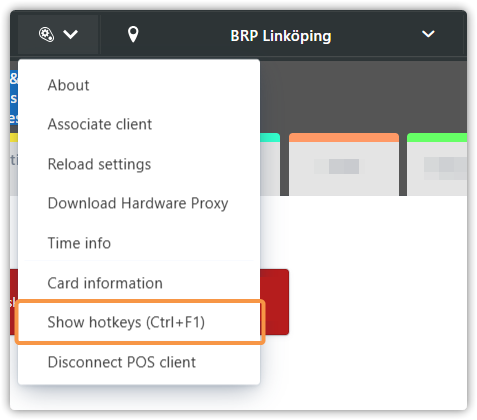Screen dimensions: 477x420
Task: Click the location pin icon
Action: [x=133, y=35]
